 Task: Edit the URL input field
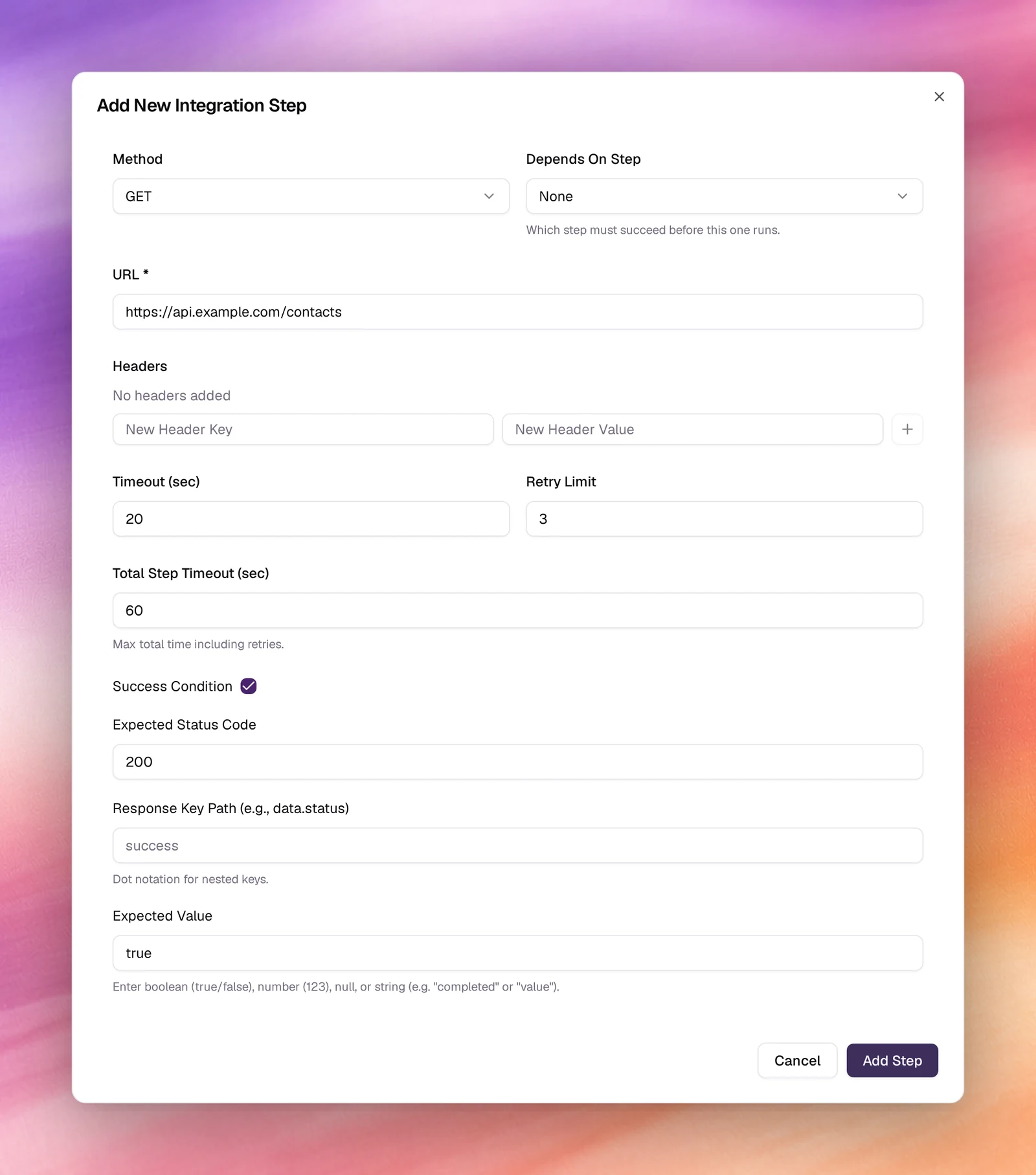(518, 312)
